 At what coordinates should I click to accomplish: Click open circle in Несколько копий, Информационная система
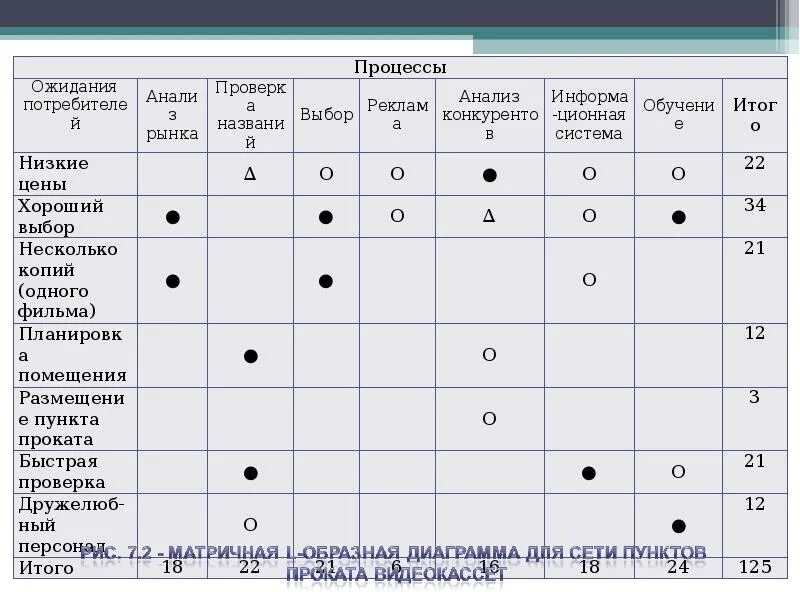click(589, 280)
